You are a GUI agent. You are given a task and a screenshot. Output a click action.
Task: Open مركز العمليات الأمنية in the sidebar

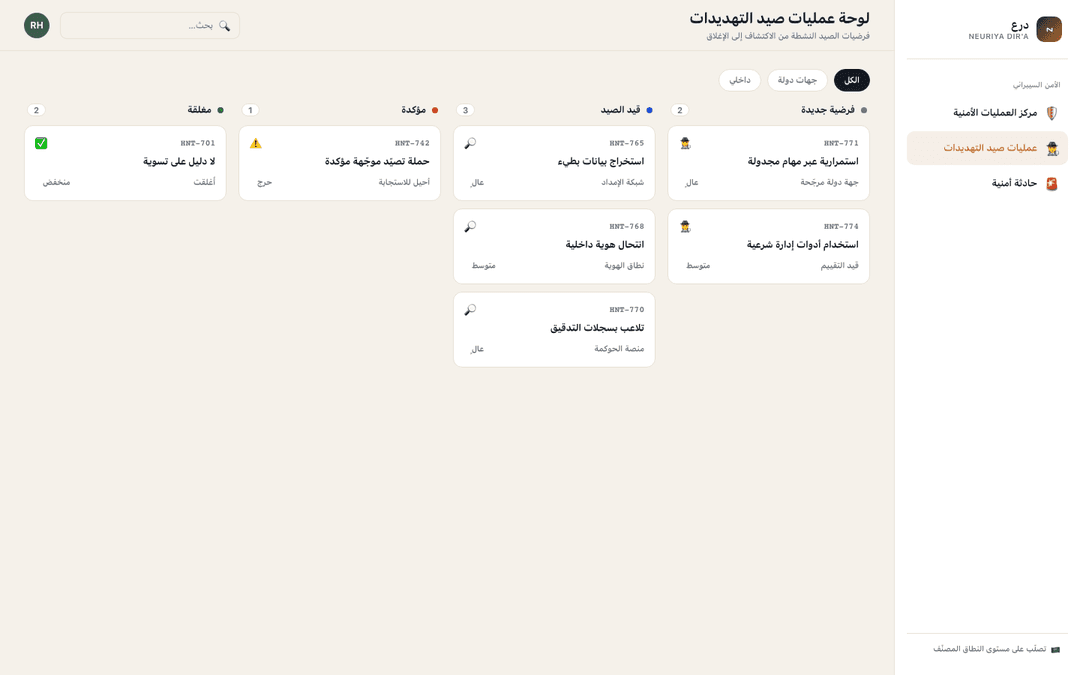pos(987,113)
